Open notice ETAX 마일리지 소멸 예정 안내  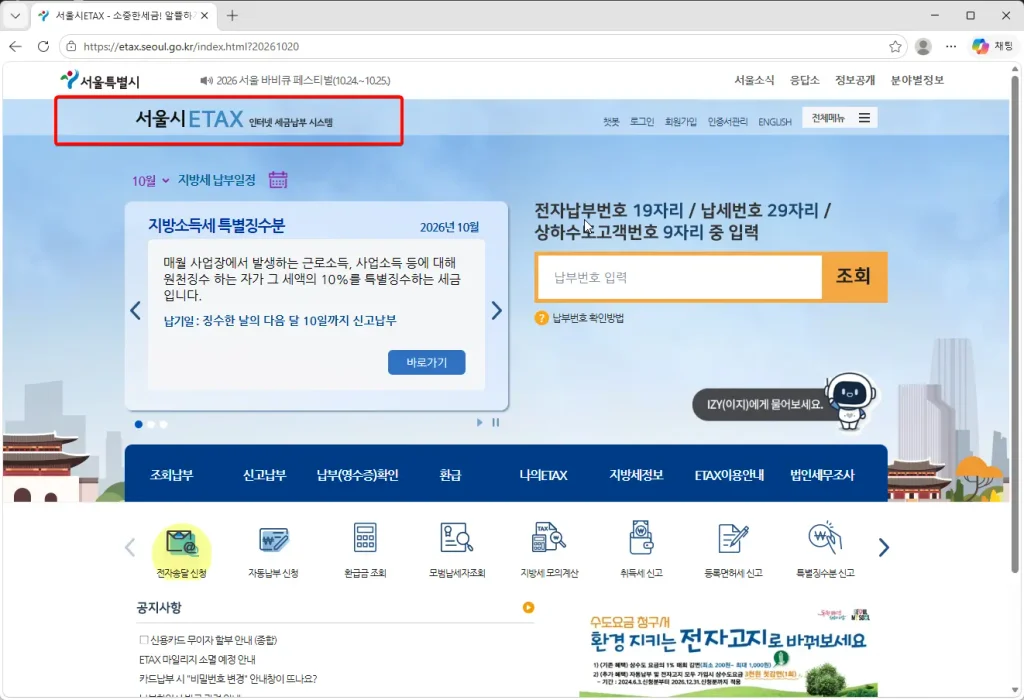pyautogui.click(x=197, y=660)
